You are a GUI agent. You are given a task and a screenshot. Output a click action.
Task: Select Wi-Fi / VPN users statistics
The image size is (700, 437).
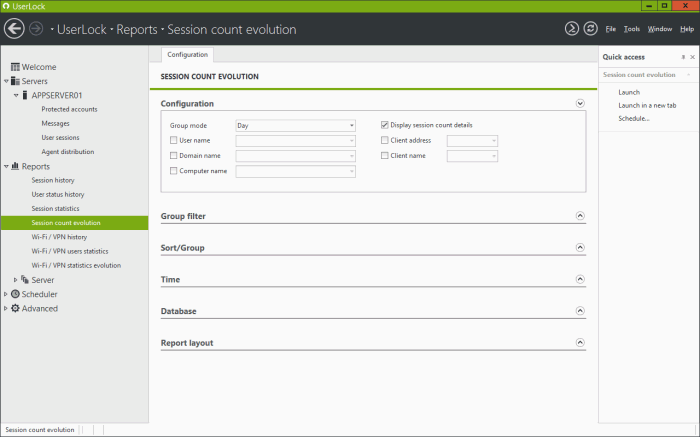(x=70, y=251)
